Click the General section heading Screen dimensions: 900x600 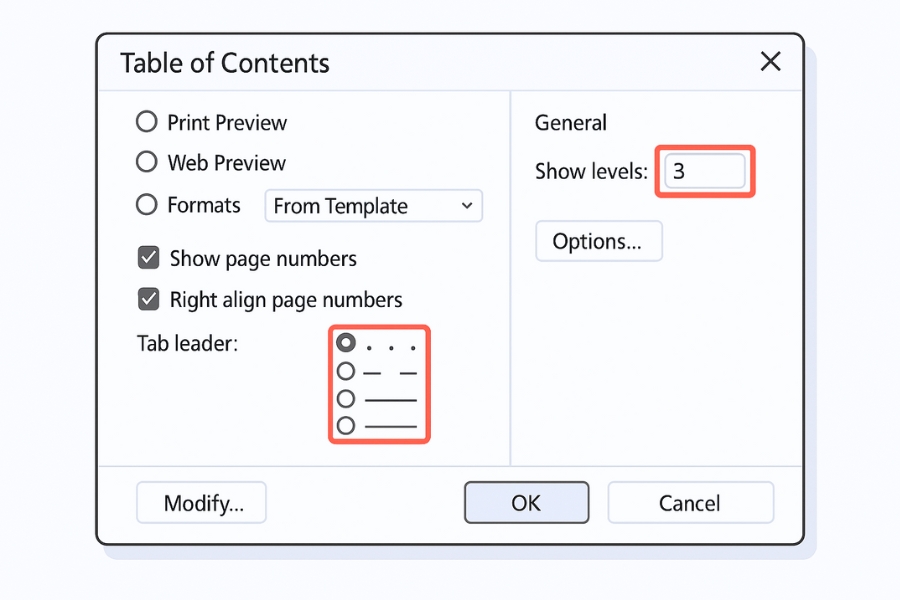[x=570, y=123]
